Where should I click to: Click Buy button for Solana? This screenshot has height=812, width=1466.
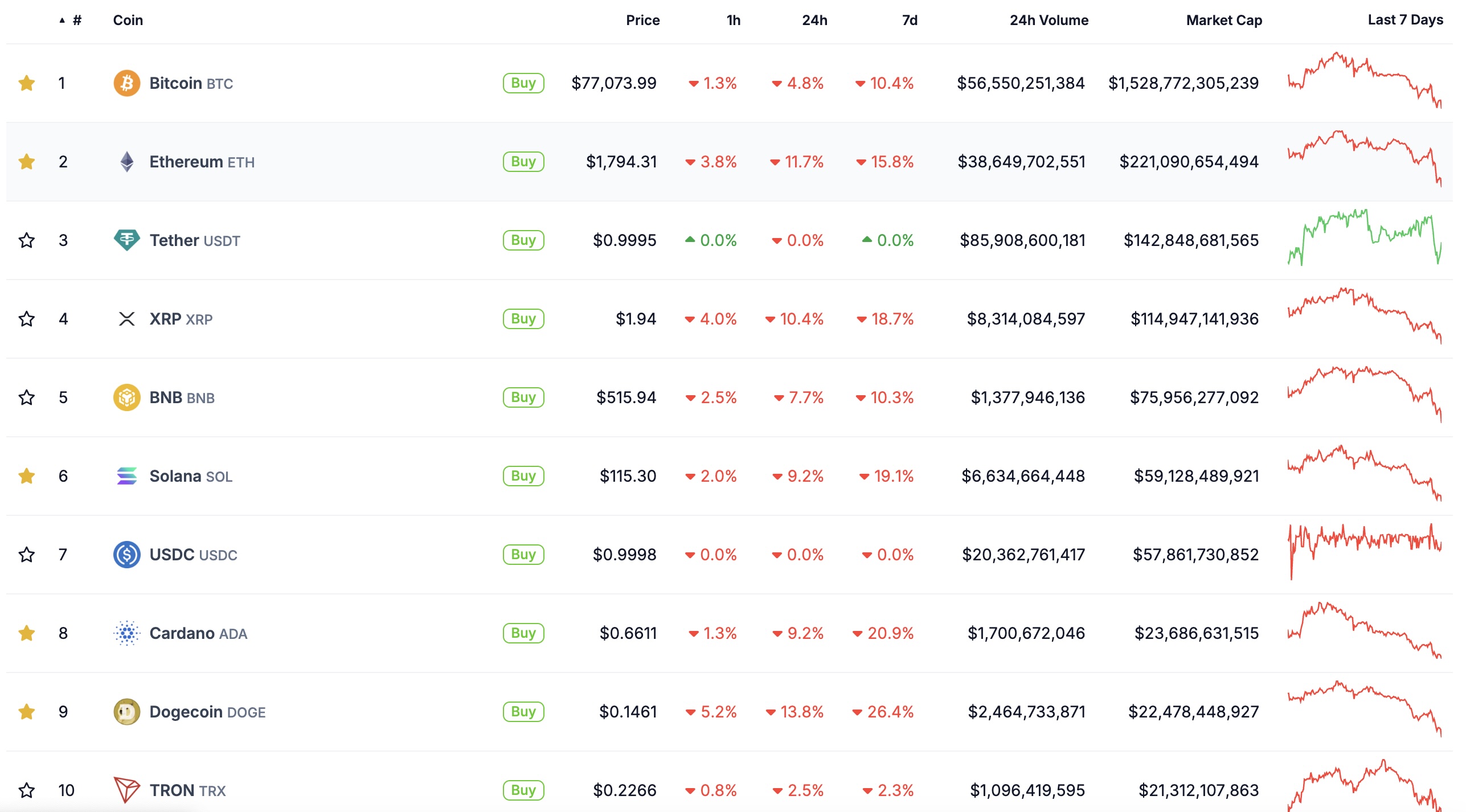[x=523, y=476]
